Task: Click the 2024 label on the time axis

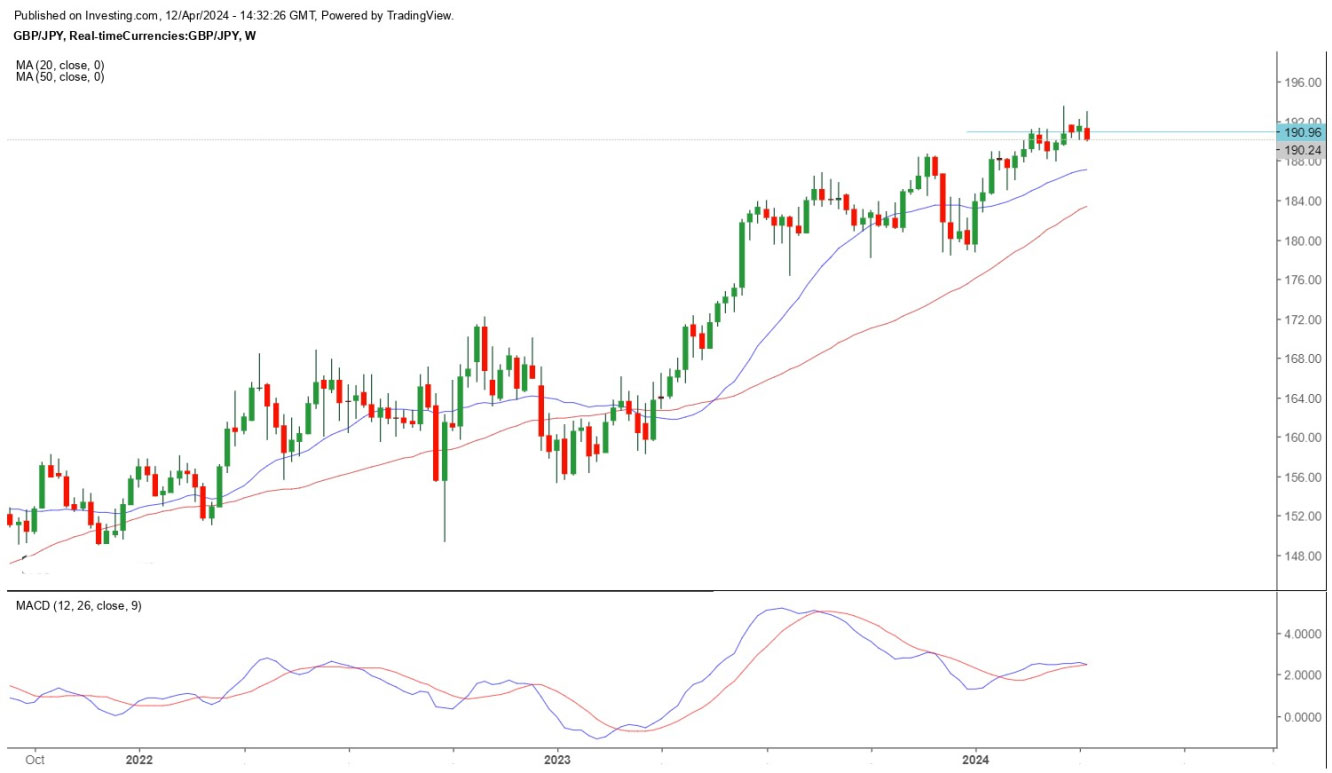Action: click(x=975, y=760)
